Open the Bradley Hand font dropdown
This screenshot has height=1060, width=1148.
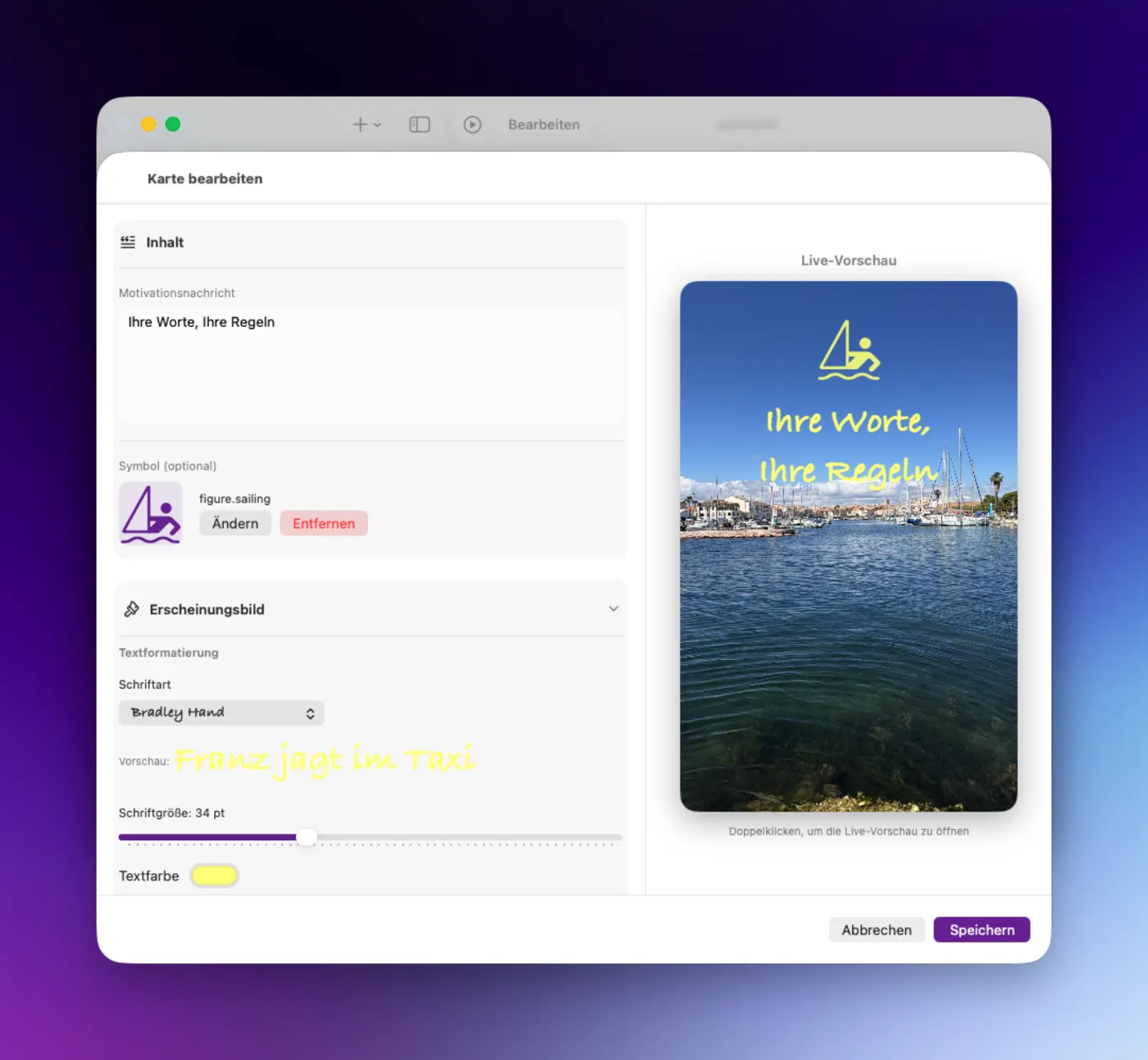pos(221,712)
